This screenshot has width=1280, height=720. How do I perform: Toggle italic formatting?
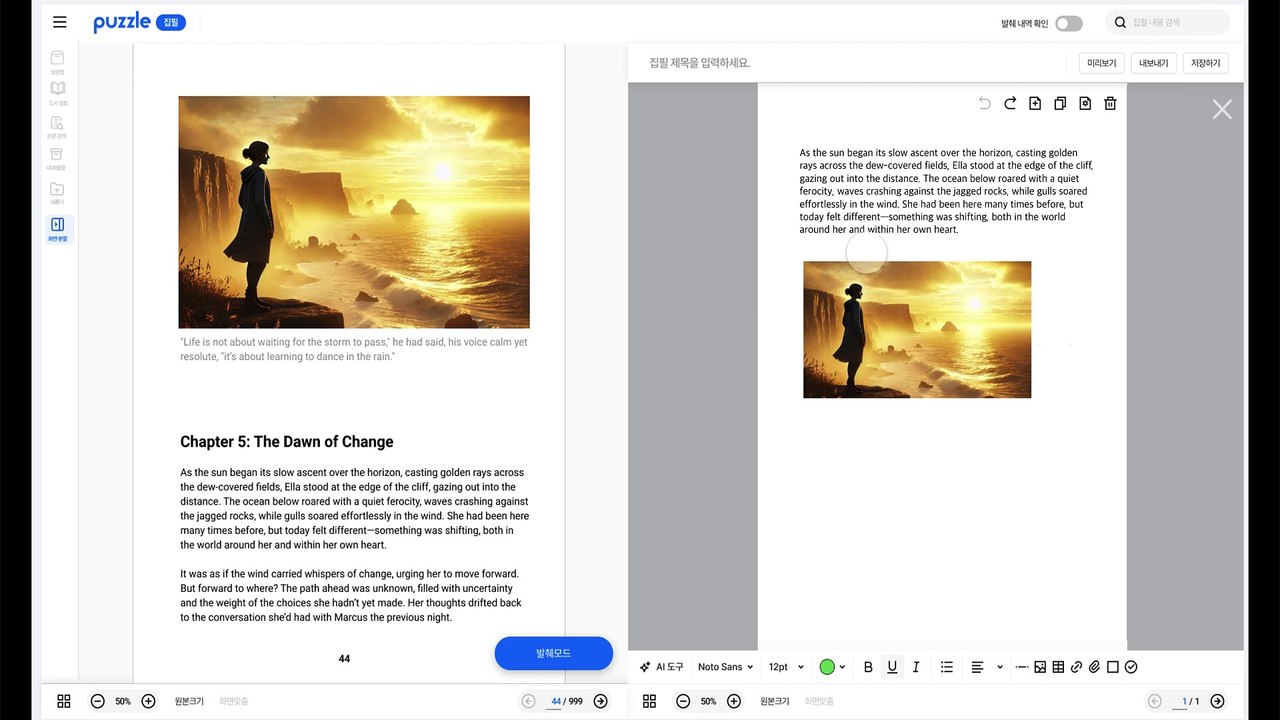point(916,667)
